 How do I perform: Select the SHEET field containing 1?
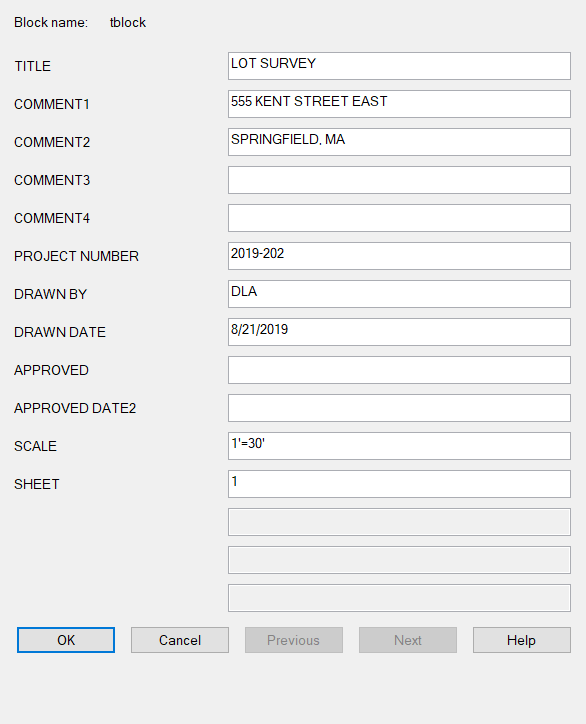coord(399,484)
